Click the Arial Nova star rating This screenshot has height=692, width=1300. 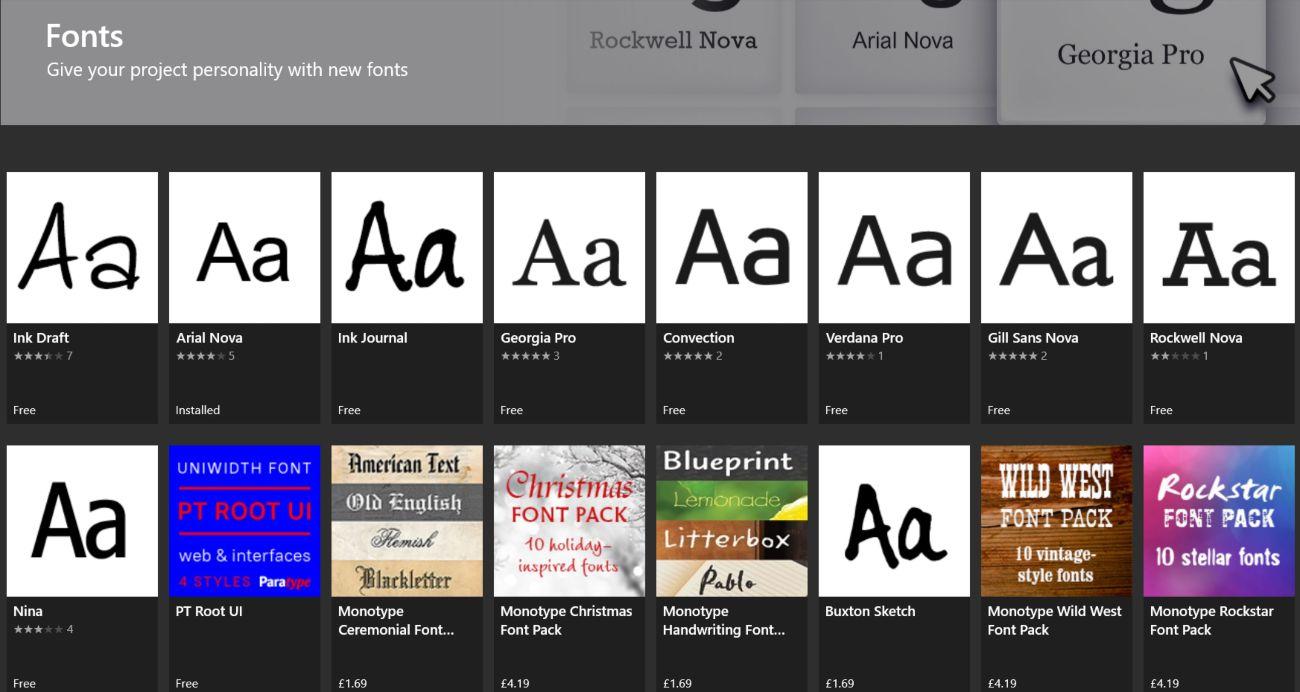[x=201, y=356]
